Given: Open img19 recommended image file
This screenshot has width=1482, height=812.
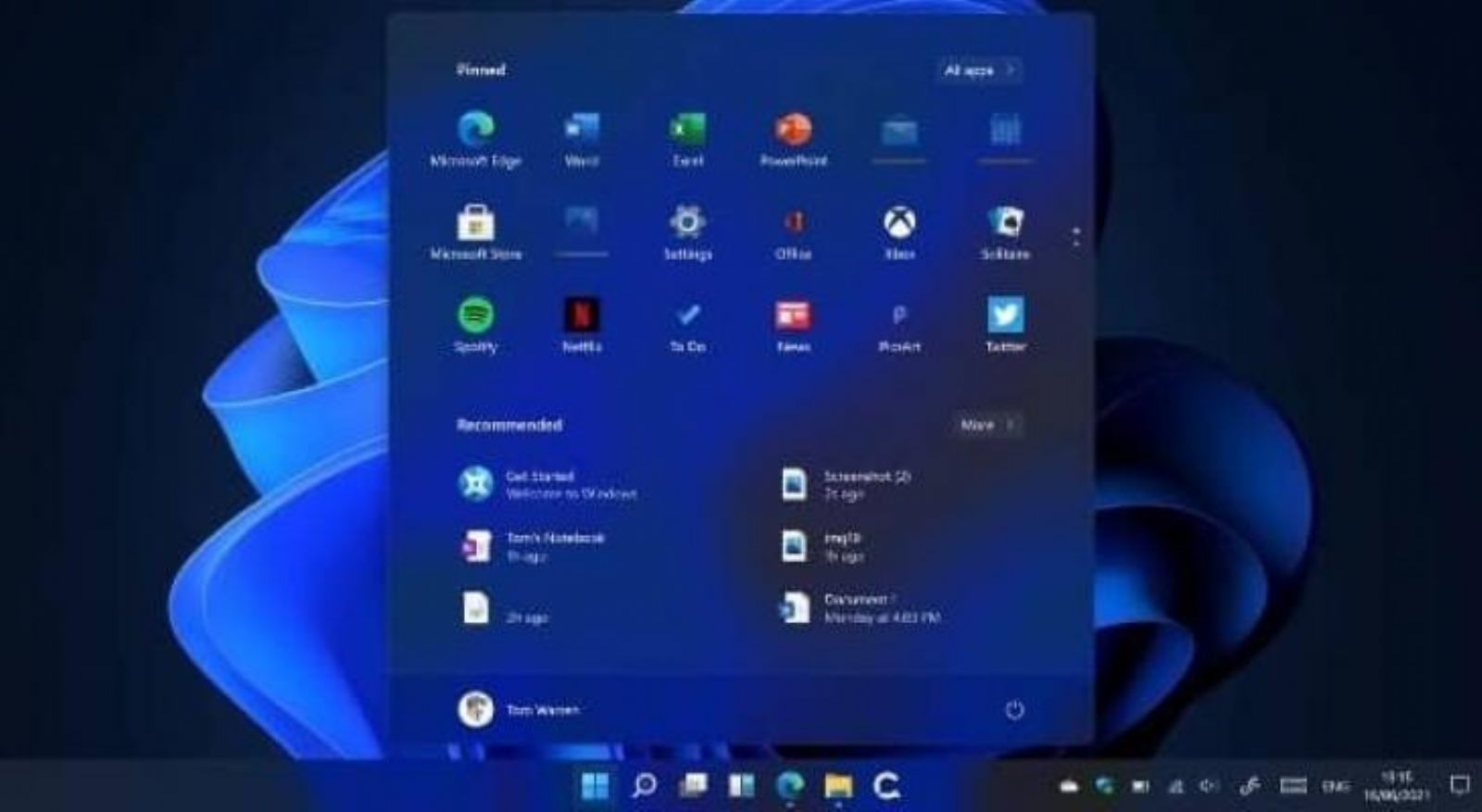Looking at the screenshot, I should tap(822, 546).
